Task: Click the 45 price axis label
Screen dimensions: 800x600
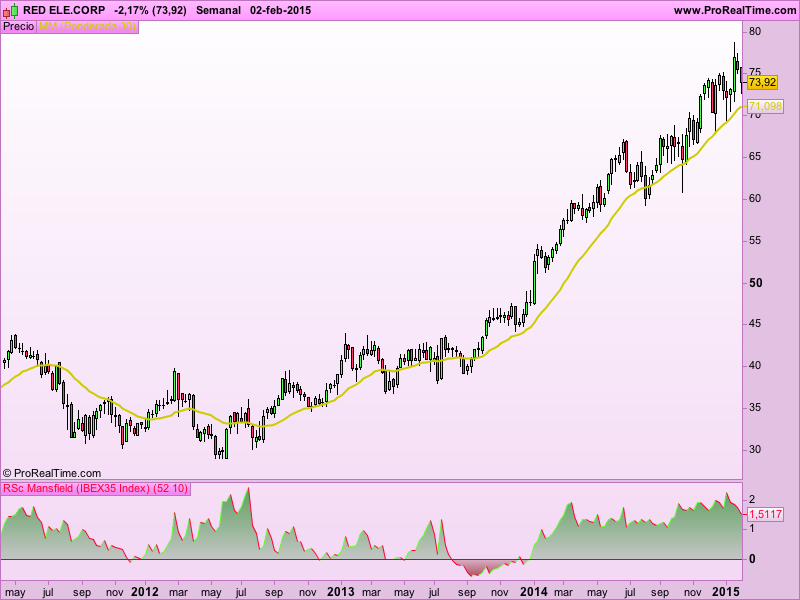Action: 755,323
